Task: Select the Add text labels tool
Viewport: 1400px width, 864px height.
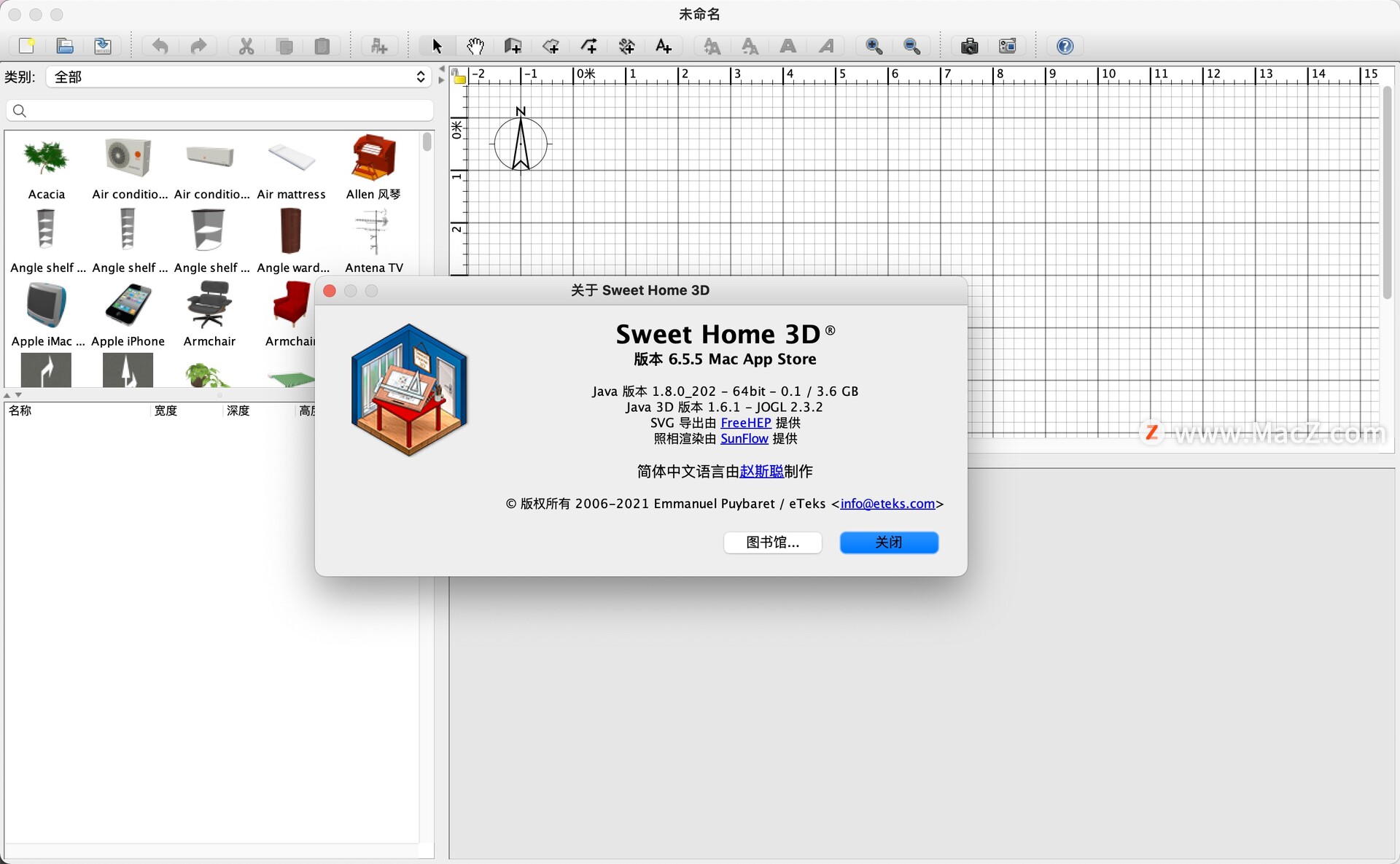Action: click(664, 46)
